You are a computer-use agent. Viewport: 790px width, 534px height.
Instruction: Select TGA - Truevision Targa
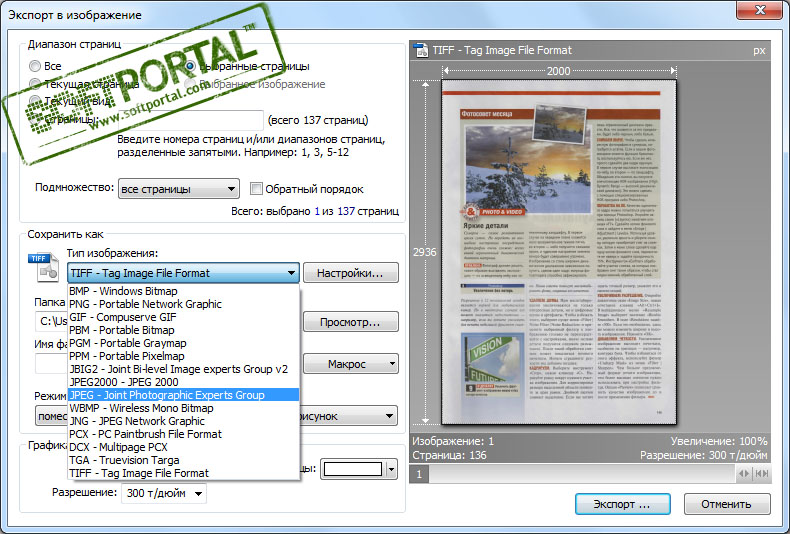[x=183, y=460]
